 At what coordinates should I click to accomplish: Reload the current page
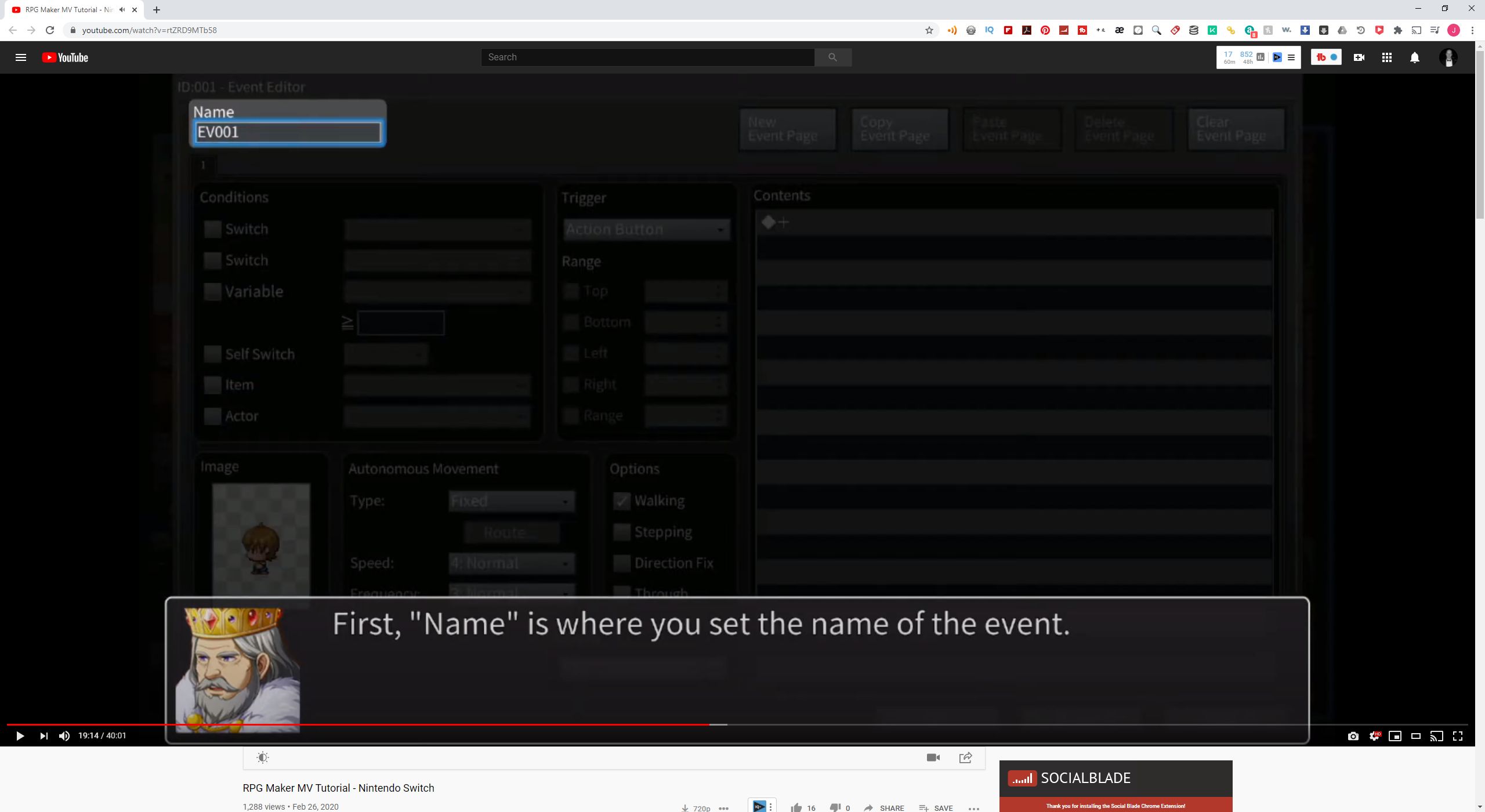50,30
